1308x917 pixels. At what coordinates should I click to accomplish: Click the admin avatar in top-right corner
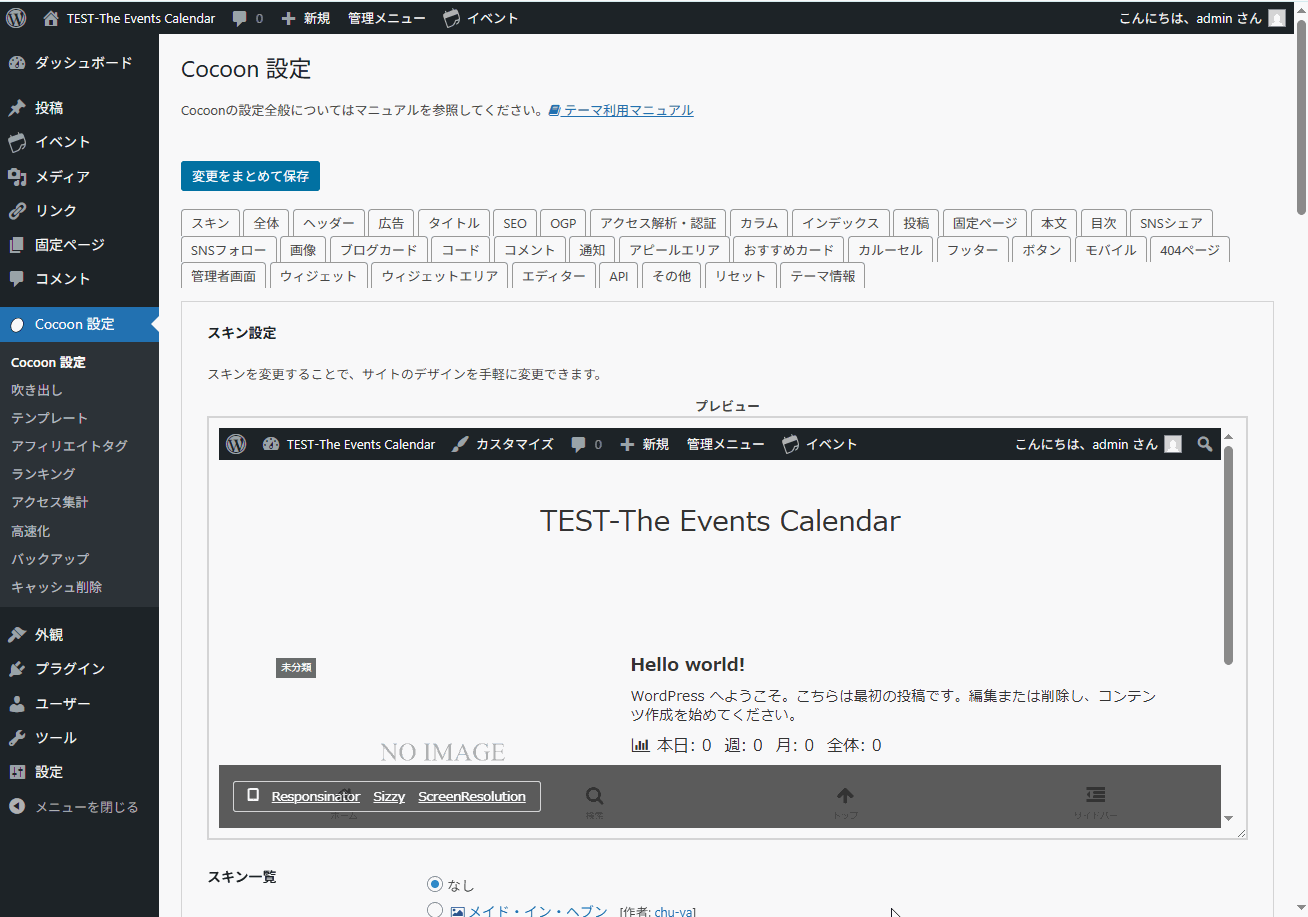[1277, 18]
